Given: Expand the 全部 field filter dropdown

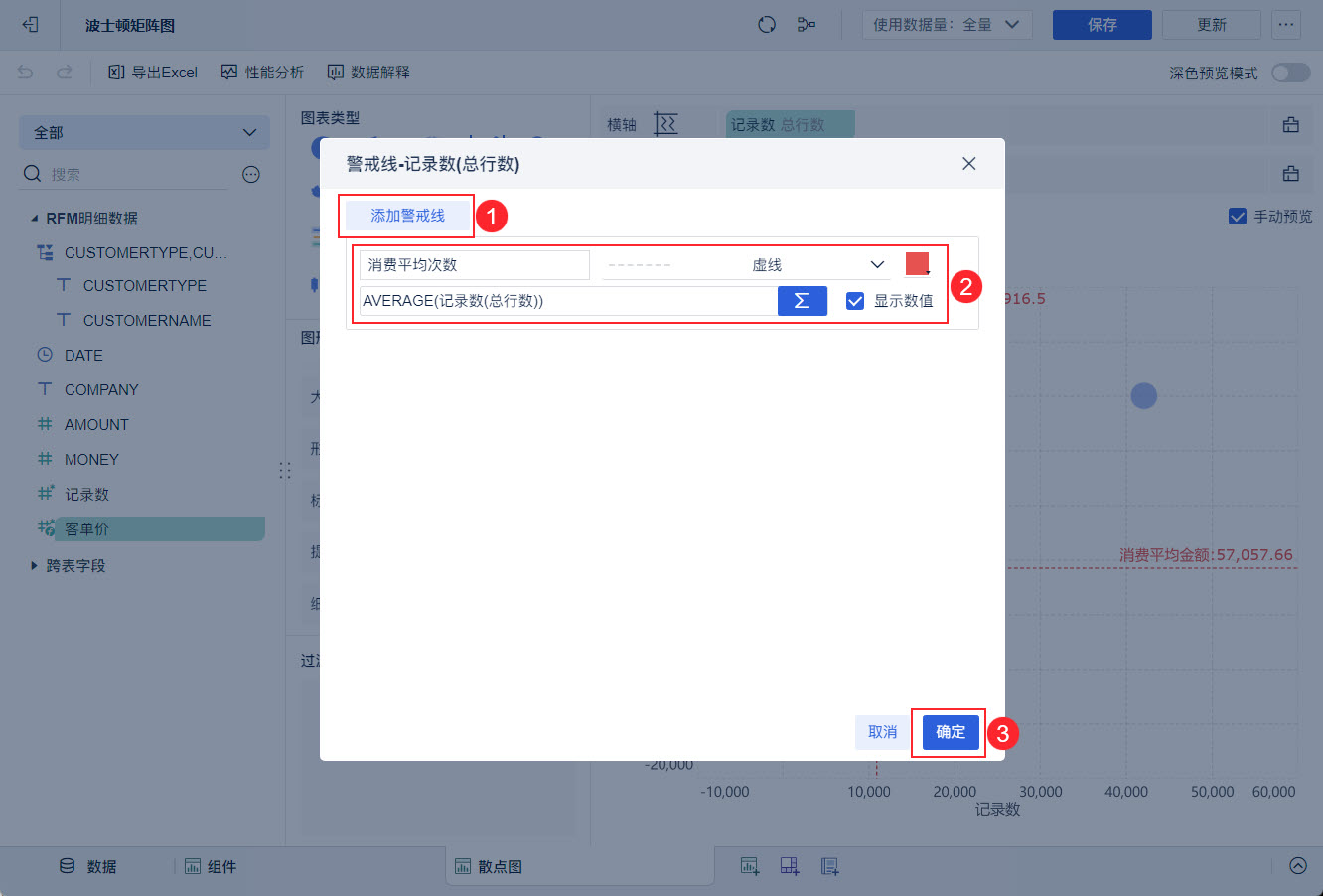Looking at the screenshot, I should coord(144,133).
